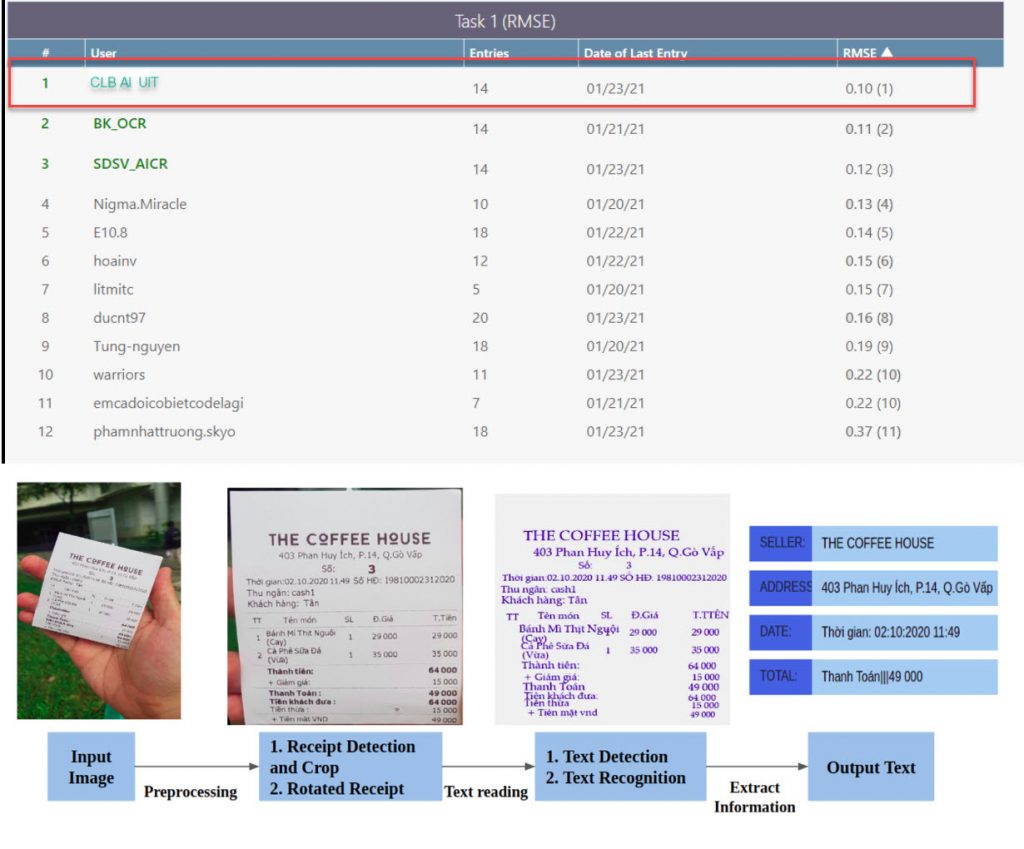
Task: Click the Nigma.Miracle leaderboard row
Action: point(140,205)
